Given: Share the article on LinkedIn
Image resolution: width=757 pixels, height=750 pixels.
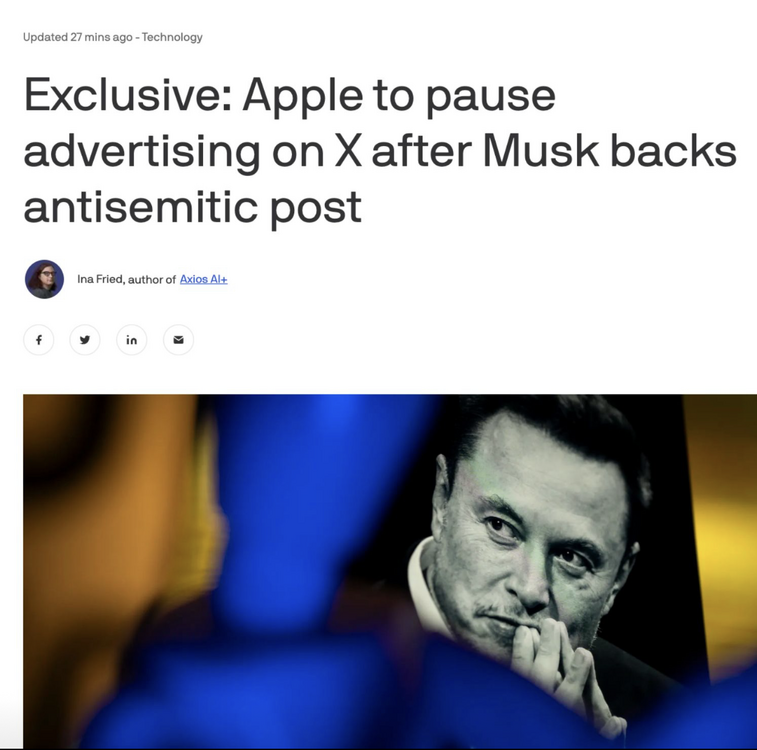Looking at the screenshot, I should tap(131, 340).
